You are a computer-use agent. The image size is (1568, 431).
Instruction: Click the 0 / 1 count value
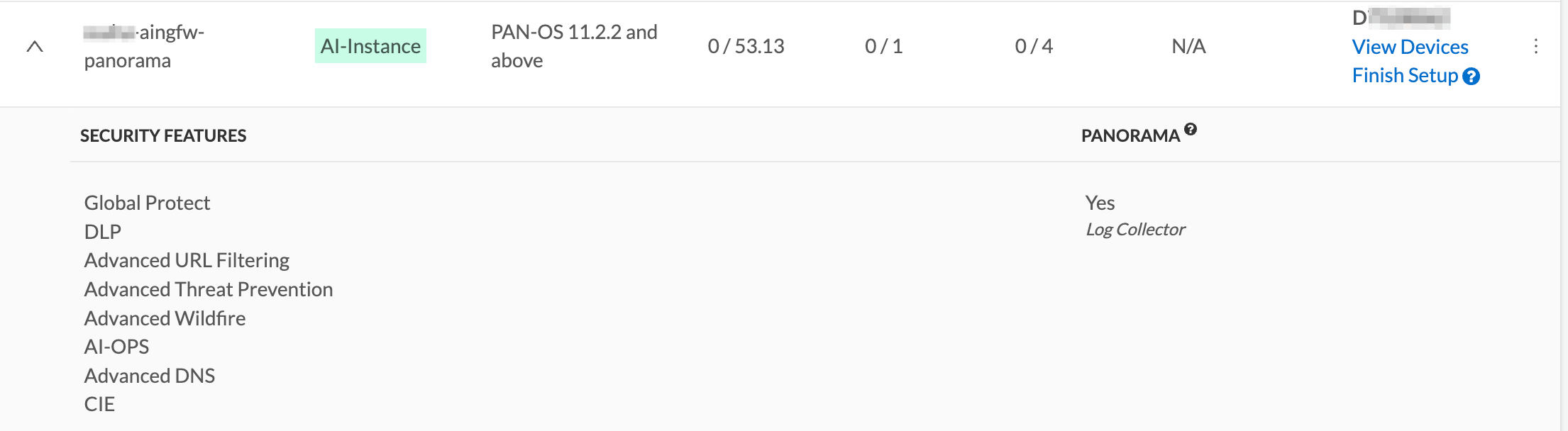click(883, 47)
